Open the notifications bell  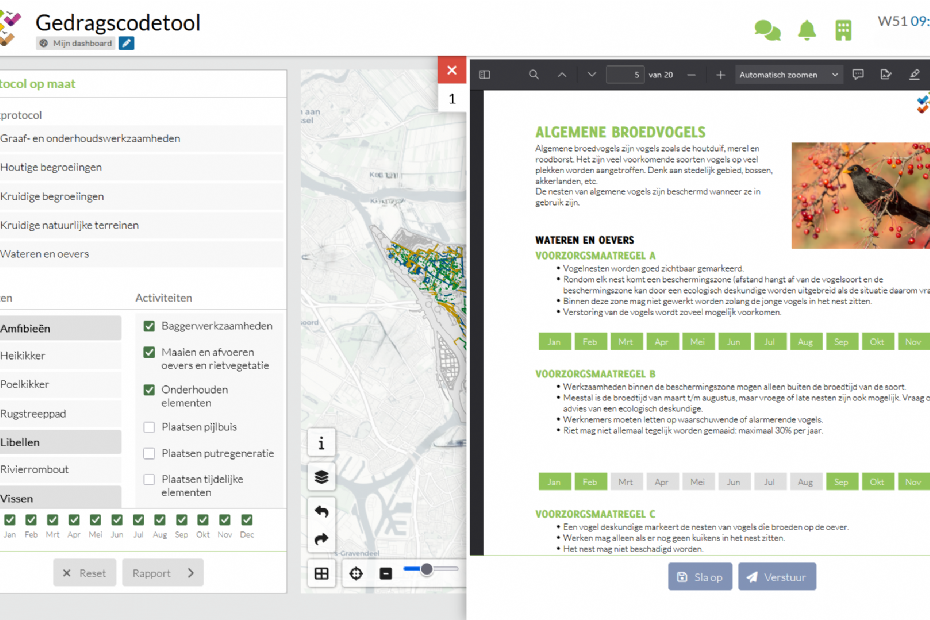point(807,31)
